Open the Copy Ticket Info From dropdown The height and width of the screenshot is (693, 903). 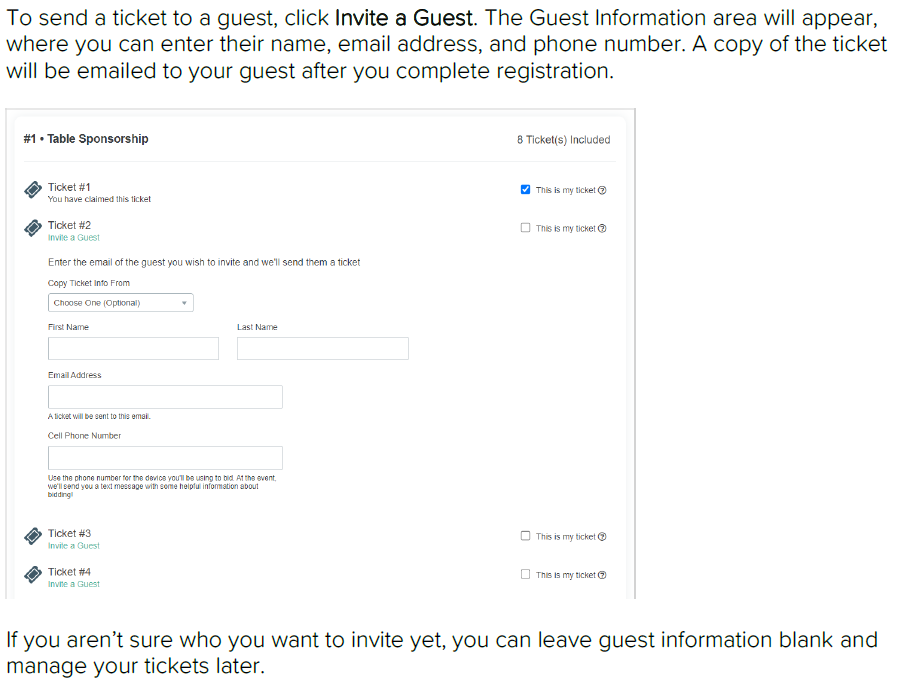click(120, 303)
